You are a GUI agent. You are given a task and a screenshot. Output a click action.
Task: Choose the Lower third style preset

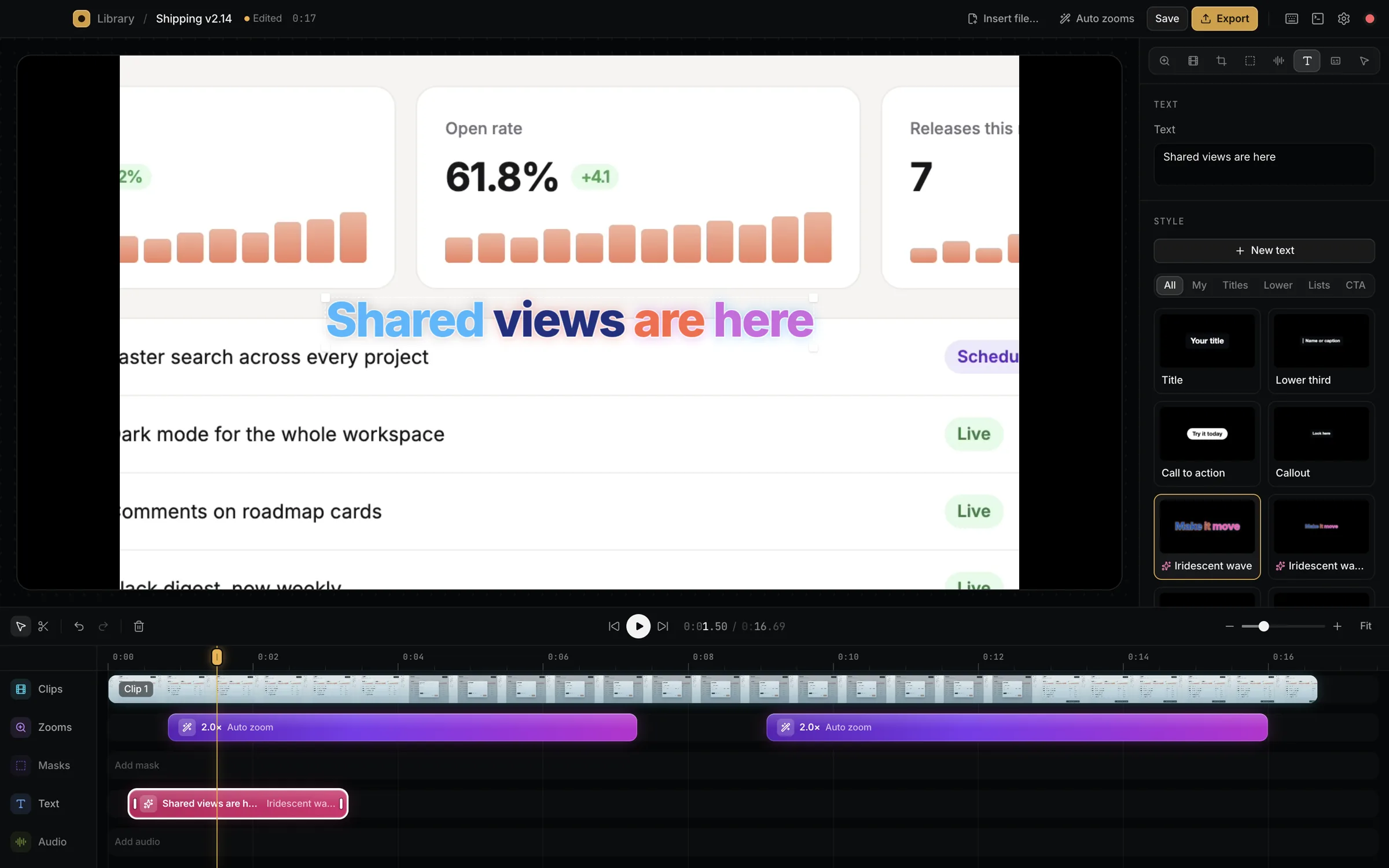click(1321, 351)
